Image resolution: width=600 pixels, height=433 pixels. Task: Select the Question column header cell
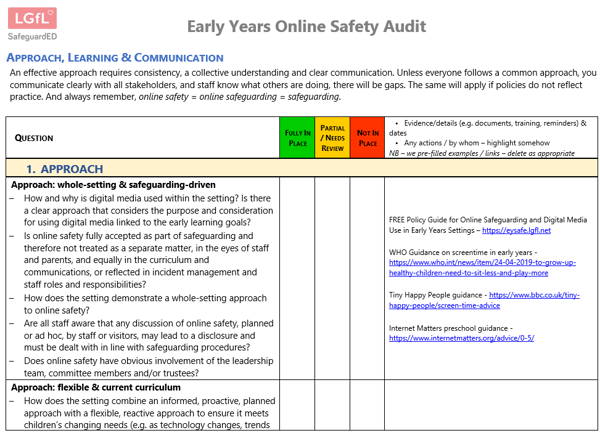(141, 138)
